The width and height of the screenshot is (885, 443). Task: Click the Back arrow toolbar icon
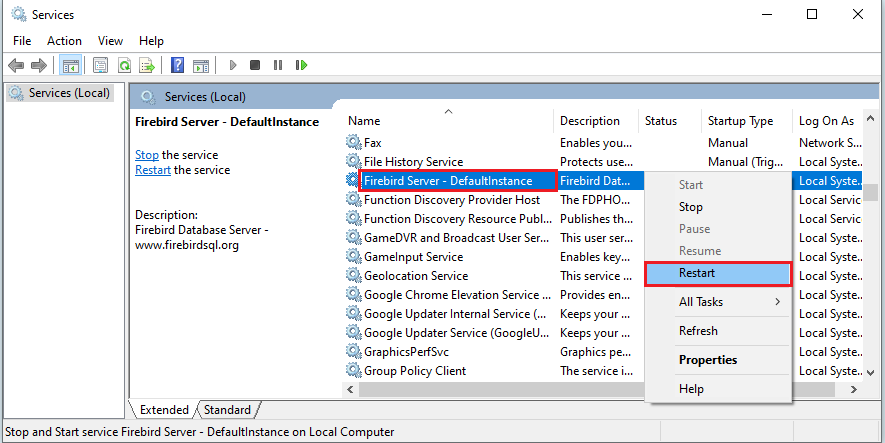click(x=16, y=65)
